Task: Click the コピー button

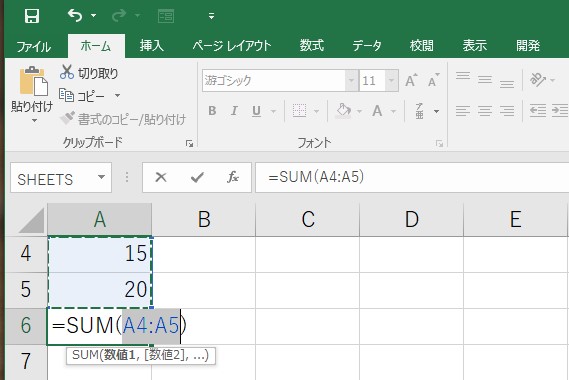Action: pos(82,96)
